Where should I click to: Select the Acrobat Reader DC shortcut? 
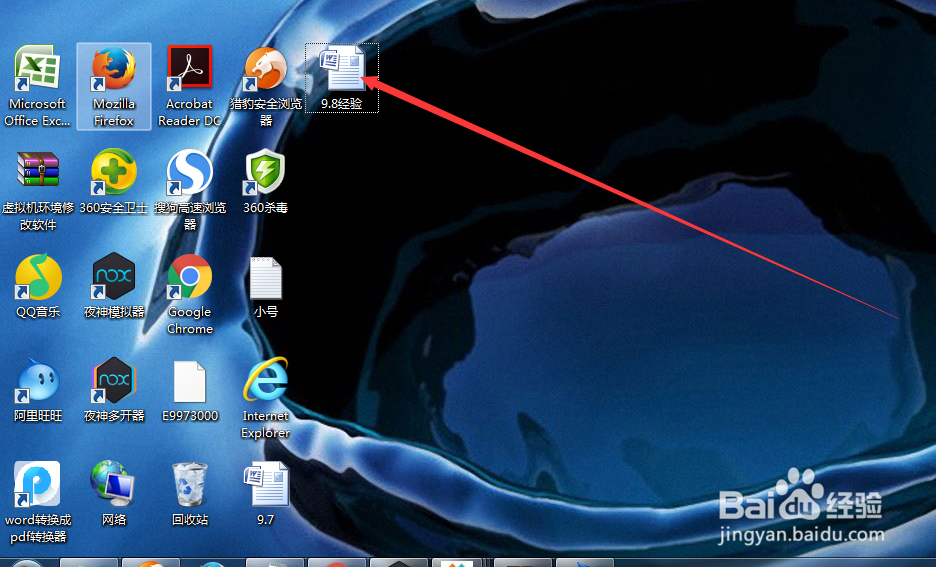pyautogui.click(x=190, y=85)
